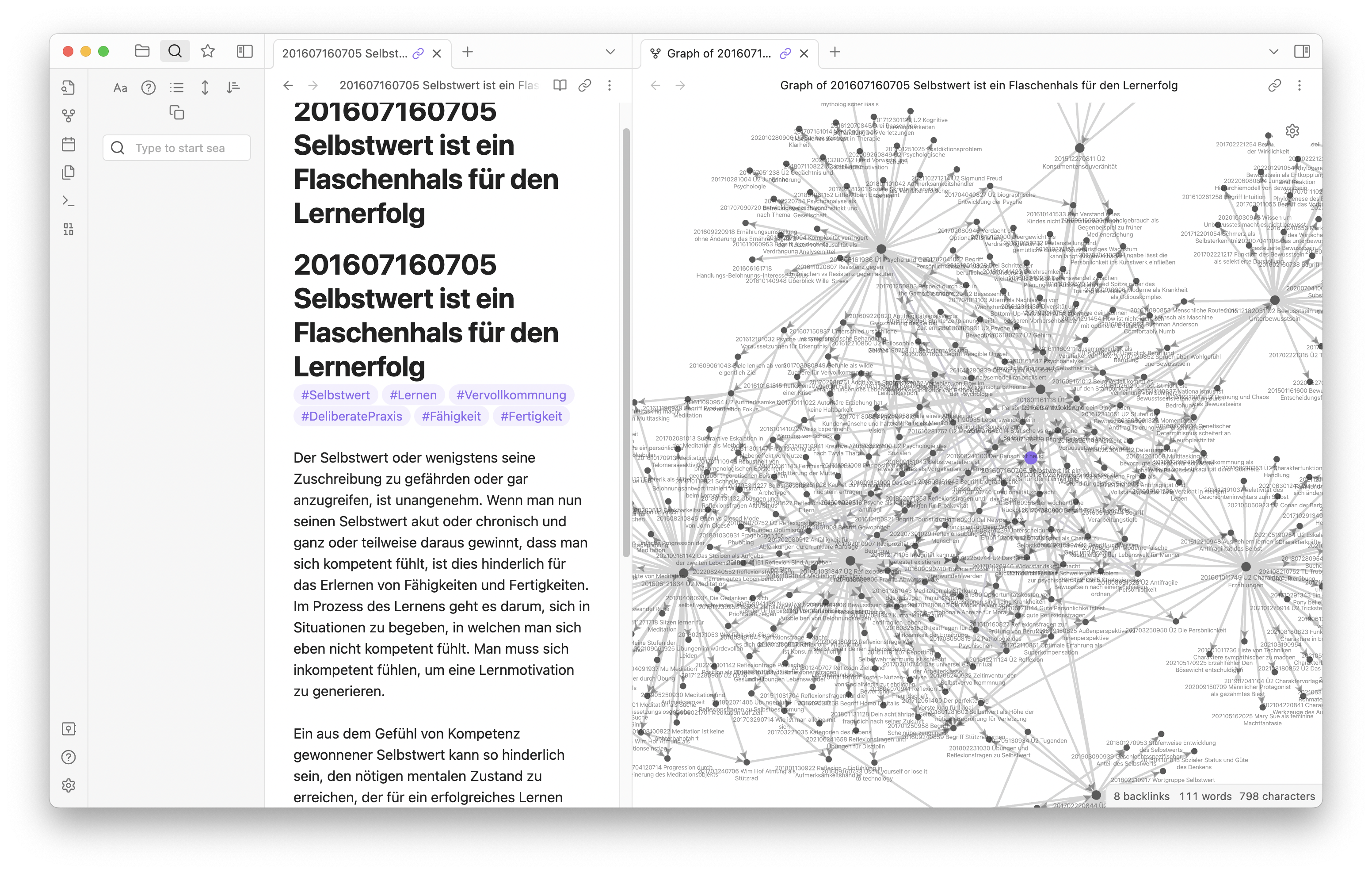1372x873 pixels.
Task: Click the link icon in the graph header
Action: [x=1275, y=85]
